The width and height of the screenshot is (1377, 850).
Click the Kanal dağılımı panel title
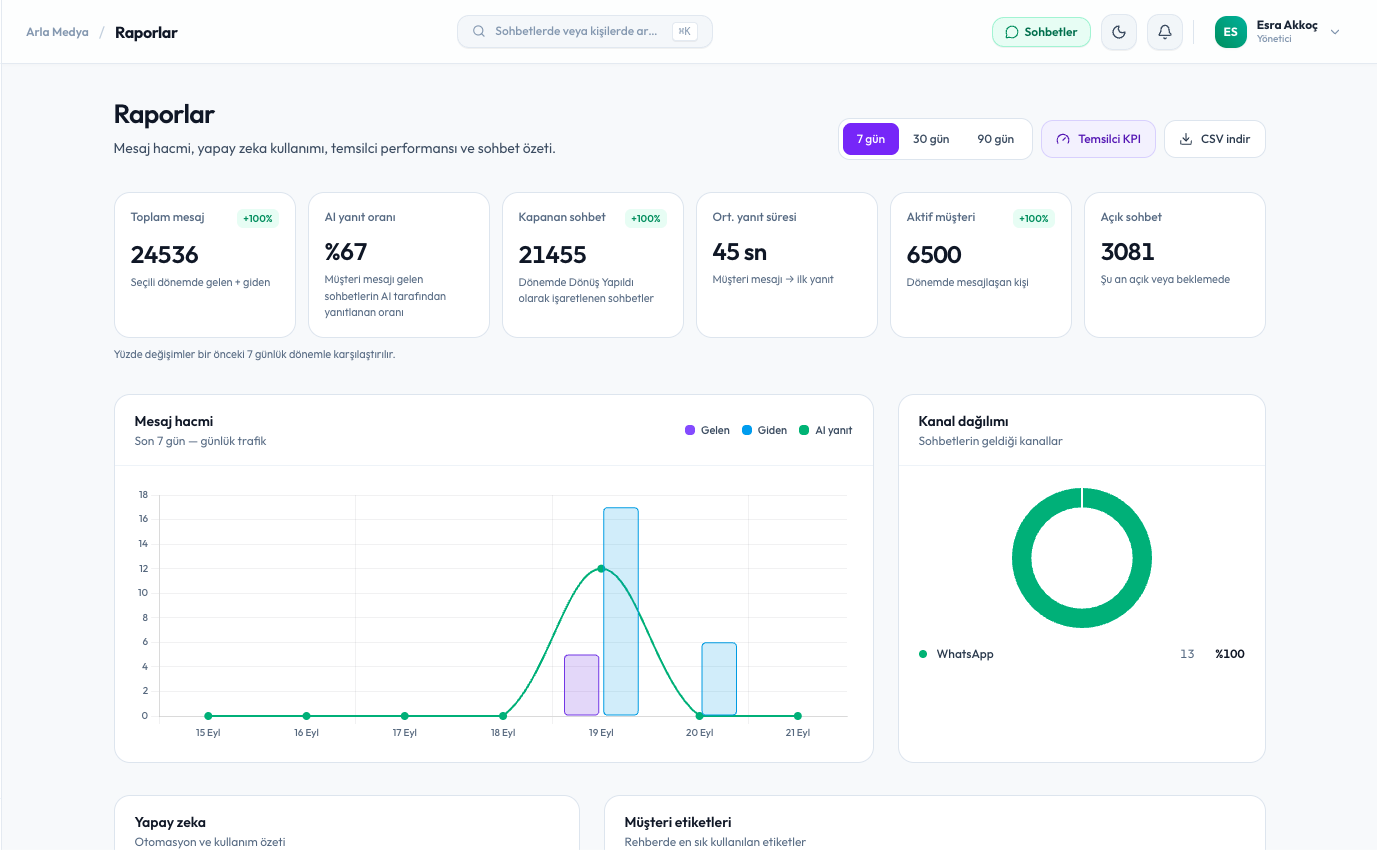[963, 421]
